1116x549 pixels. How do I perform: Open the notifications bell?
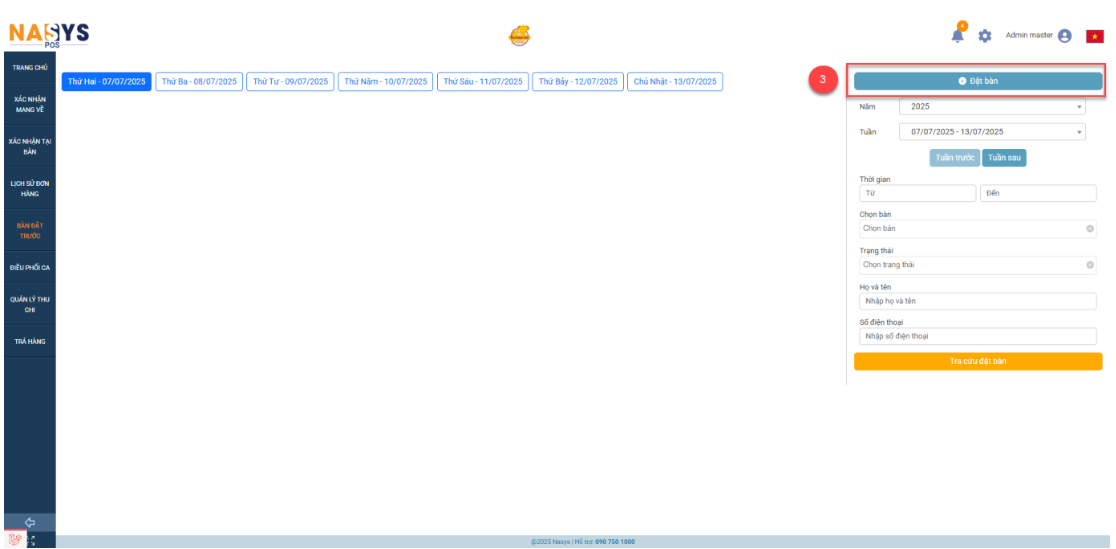[x=958, y=35]
